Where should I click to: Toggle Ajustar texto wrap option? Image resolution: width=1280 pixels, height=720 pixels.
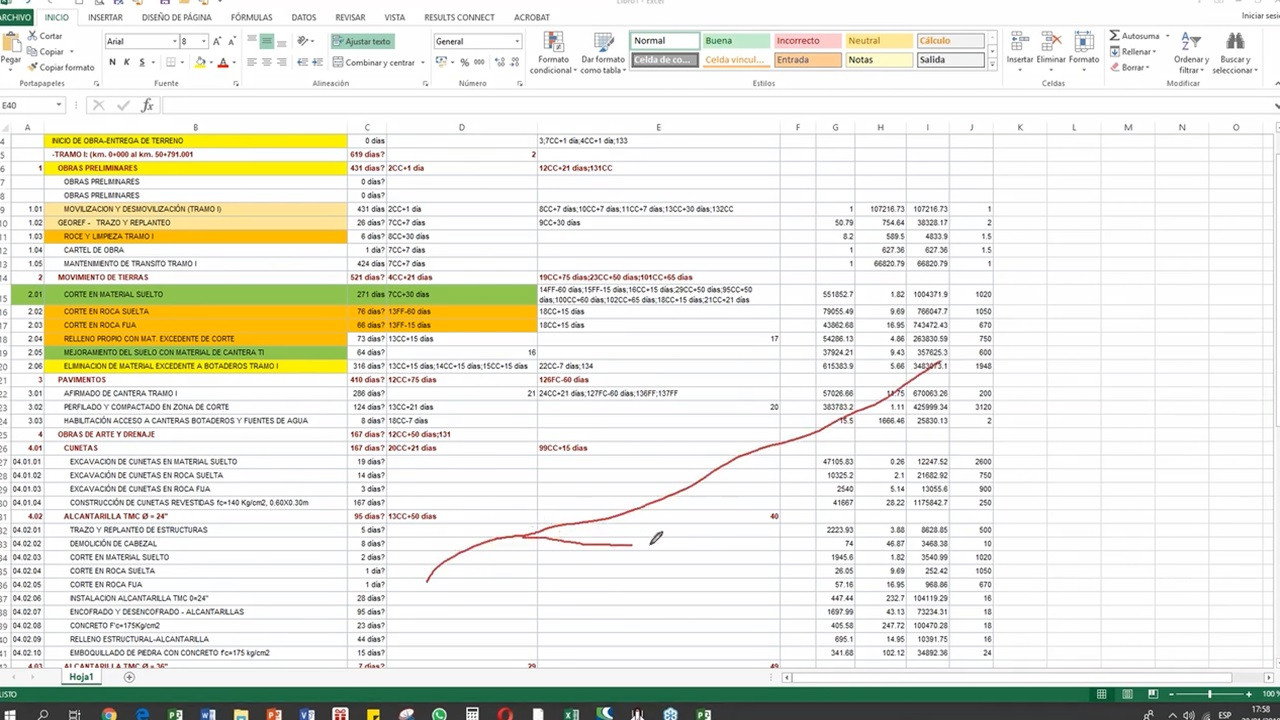[362, 41]
